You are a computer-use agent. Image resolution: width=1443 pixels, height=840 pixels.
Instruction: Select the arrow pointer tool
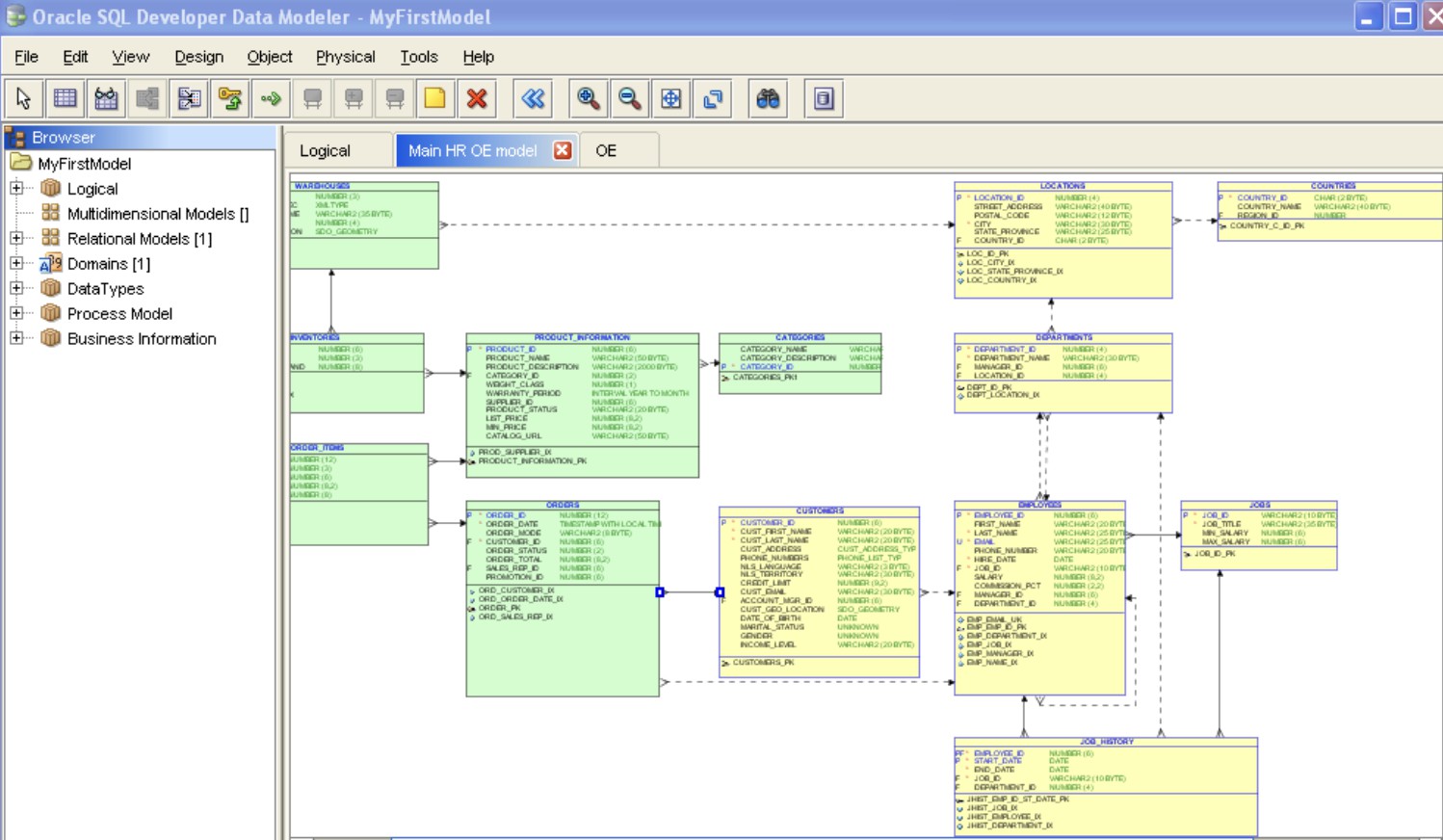24,98
